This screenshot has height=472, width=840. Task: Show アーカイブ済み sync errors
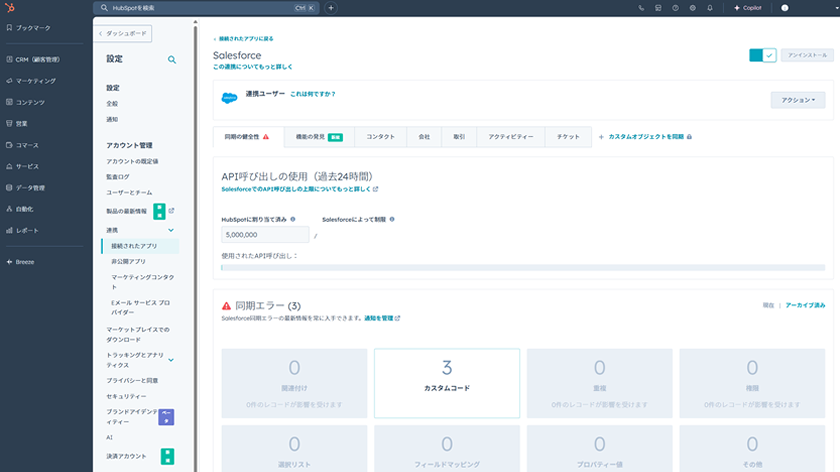point(805,305)
